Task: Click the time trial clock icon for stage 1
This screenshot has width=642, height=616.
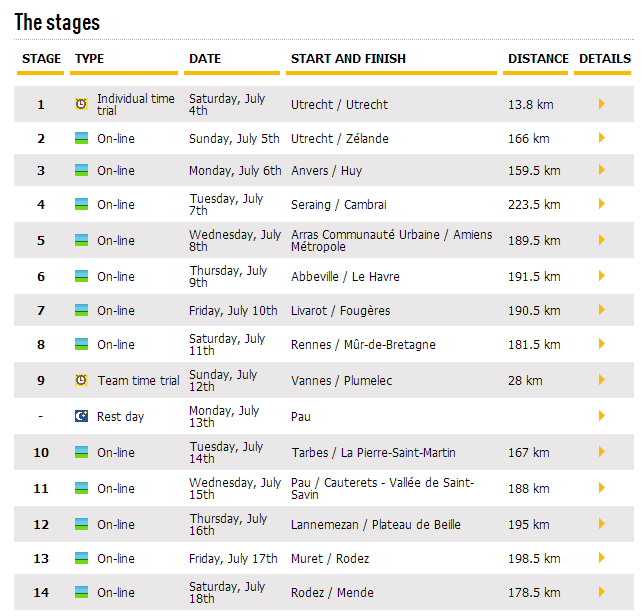Action: point(81,104)
